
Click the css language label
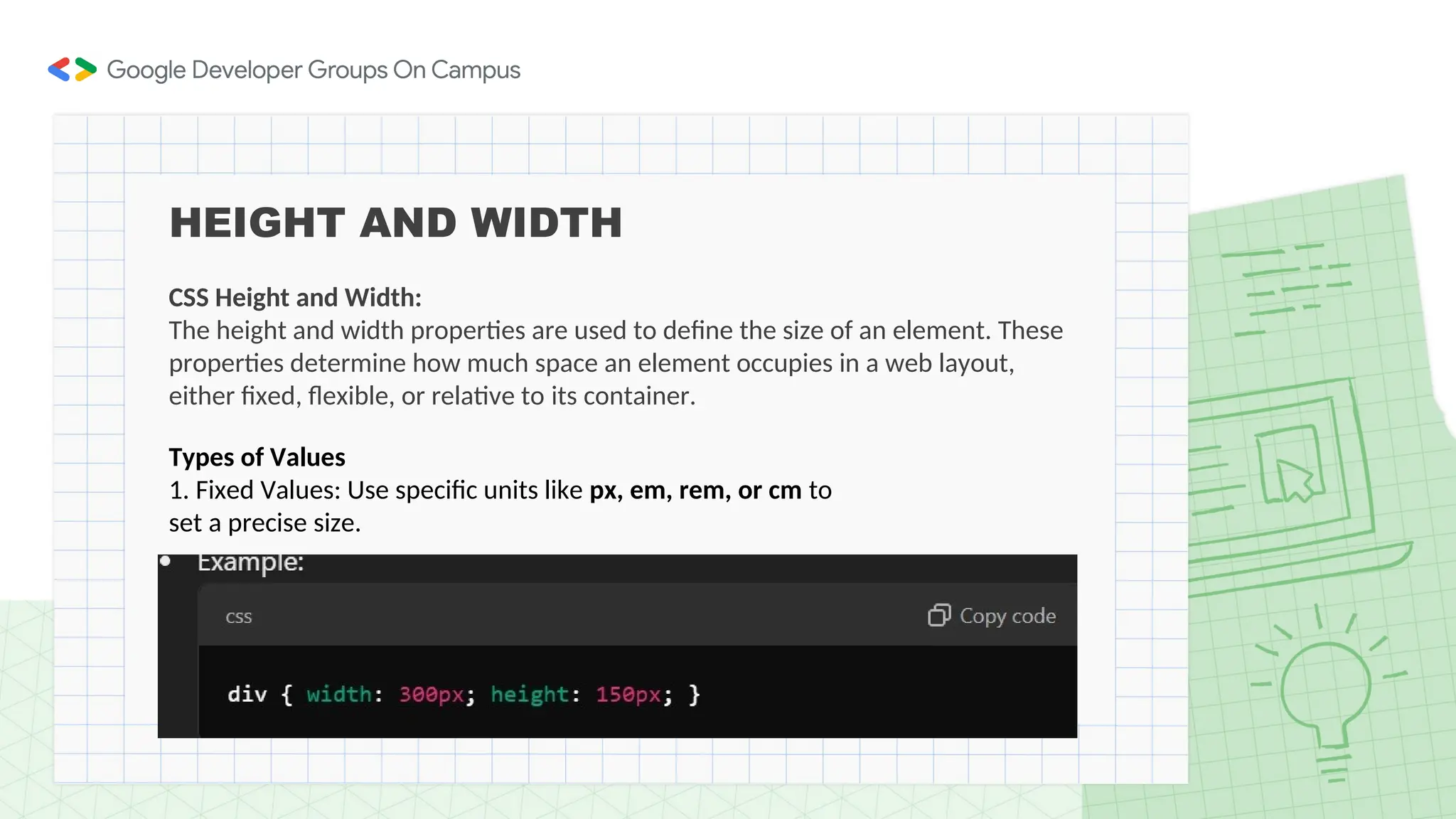point(239,616)
